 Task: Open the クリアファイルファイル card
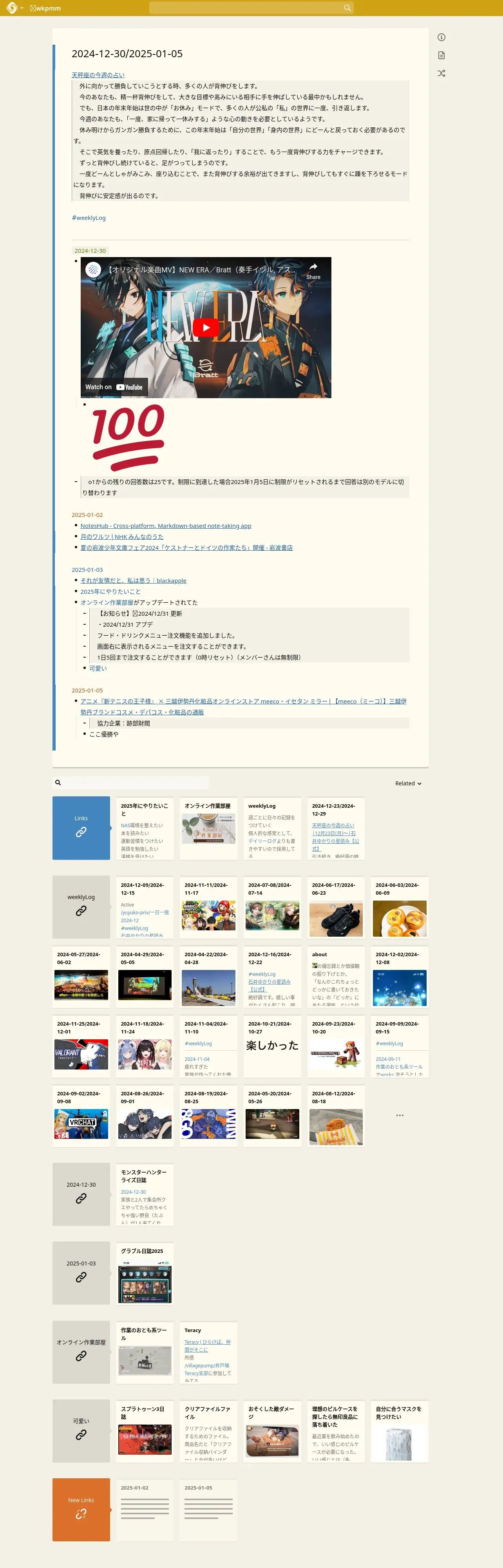[209, 1430]
